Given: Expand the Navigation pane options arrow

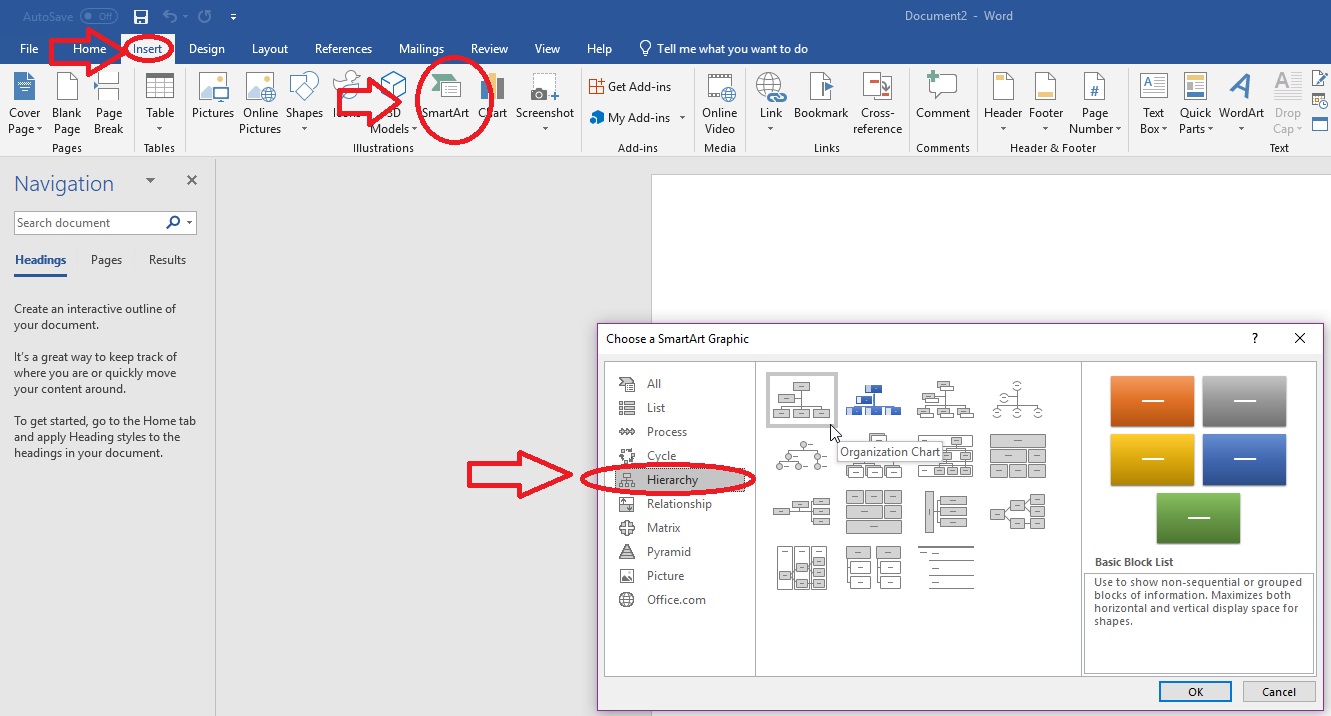Looking at the screenshot, I should point(151,181).
